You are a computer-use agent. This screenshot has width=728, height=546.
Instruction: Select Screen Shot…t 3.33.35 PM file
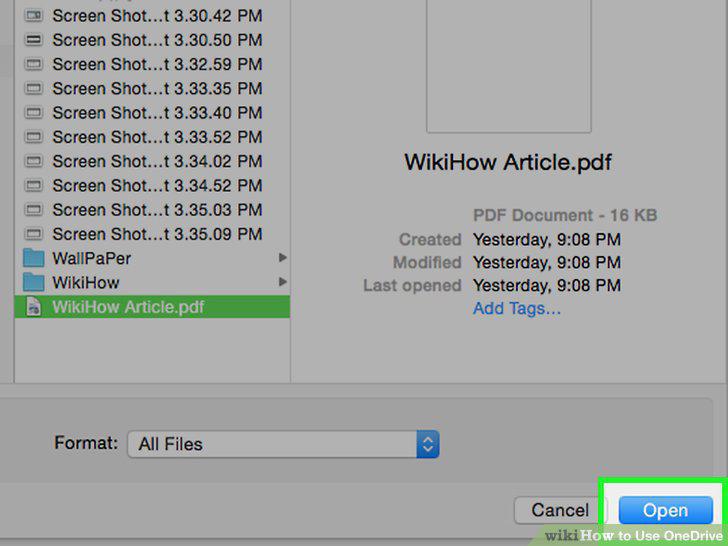tap(152, 88)
